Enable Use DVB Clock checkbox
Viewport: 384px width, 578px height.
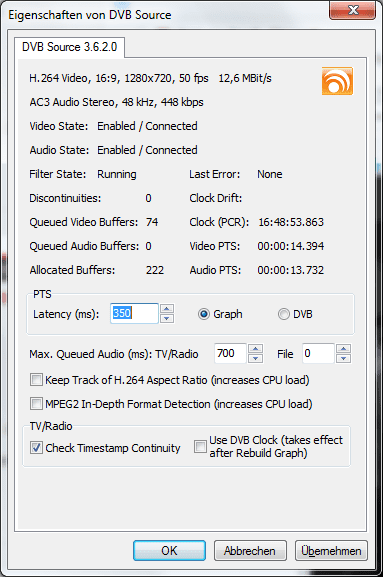(200, 446)
